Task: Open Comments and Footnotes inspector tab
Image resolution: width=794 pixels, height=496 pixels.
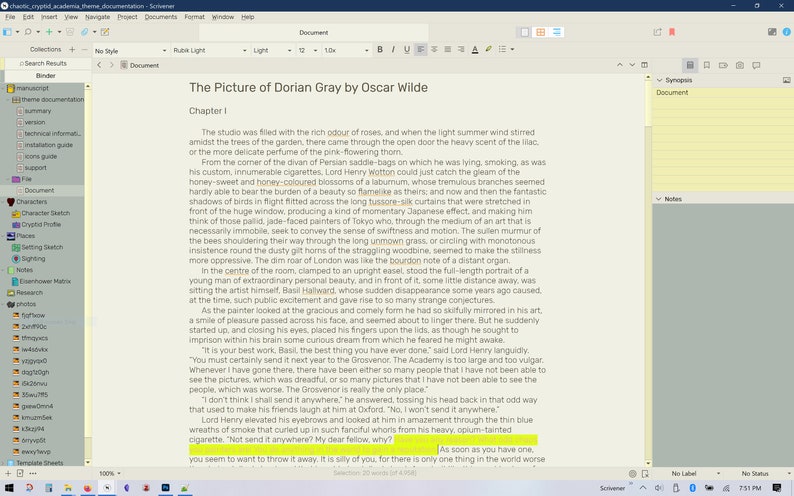Action: tap(757, 65)
